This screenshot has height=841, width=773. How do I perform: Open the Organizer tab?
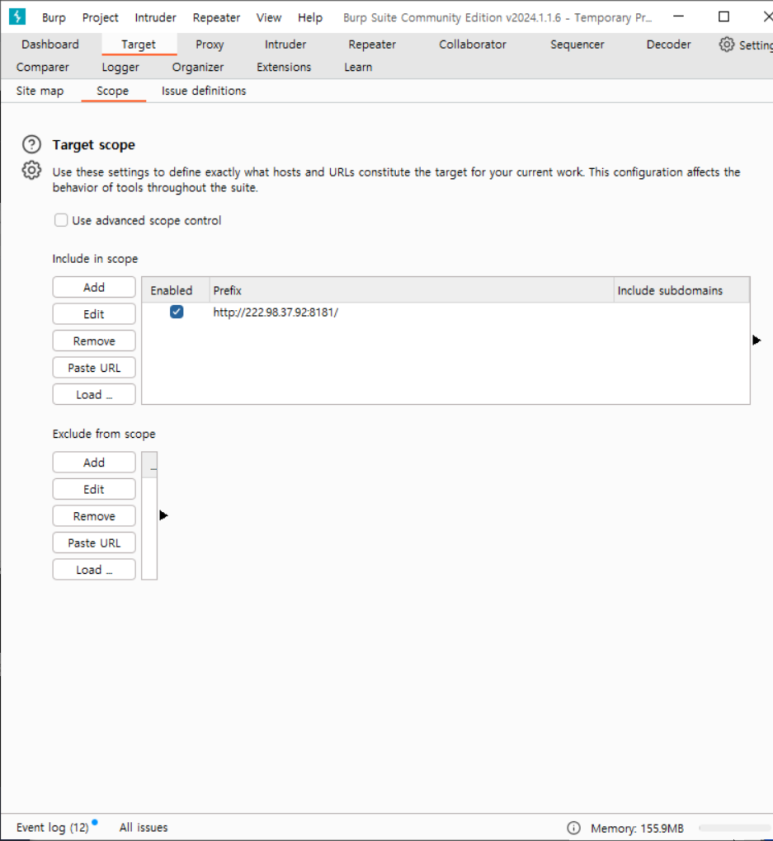tap(197, 67)
